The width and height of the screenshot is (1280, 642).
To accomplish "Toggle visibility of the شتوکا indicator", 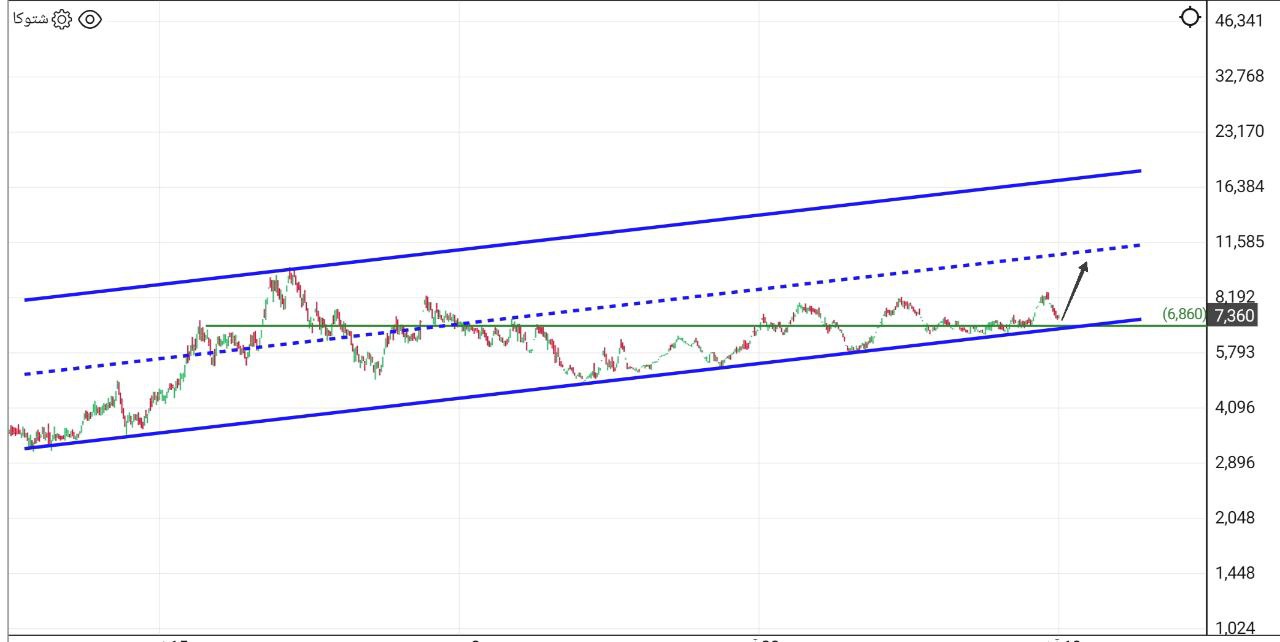I will click(89, 18).
